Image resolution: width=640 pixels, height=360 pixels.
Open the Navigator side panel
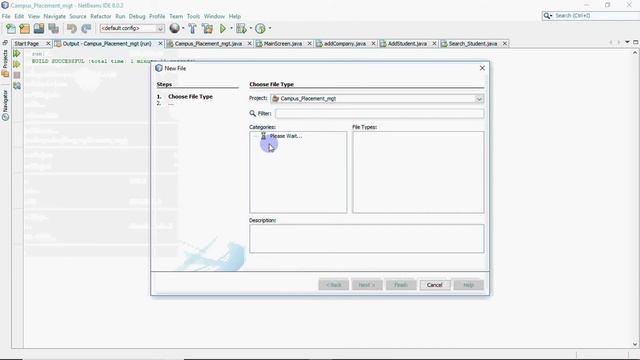5,105
